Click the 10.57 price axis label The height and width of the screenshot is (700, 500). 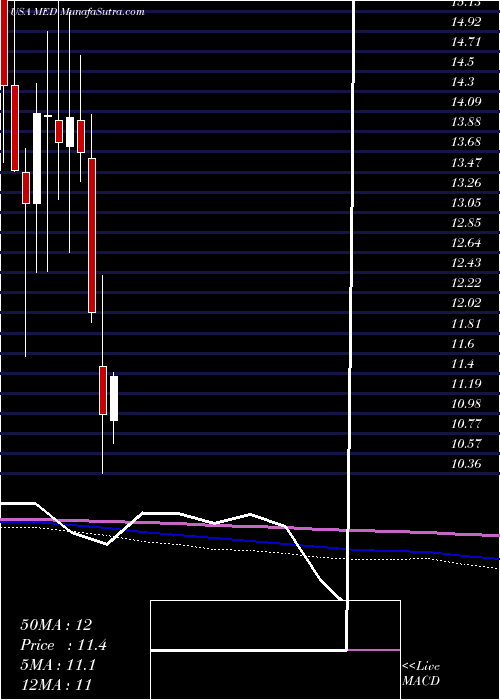click(467, 444)
